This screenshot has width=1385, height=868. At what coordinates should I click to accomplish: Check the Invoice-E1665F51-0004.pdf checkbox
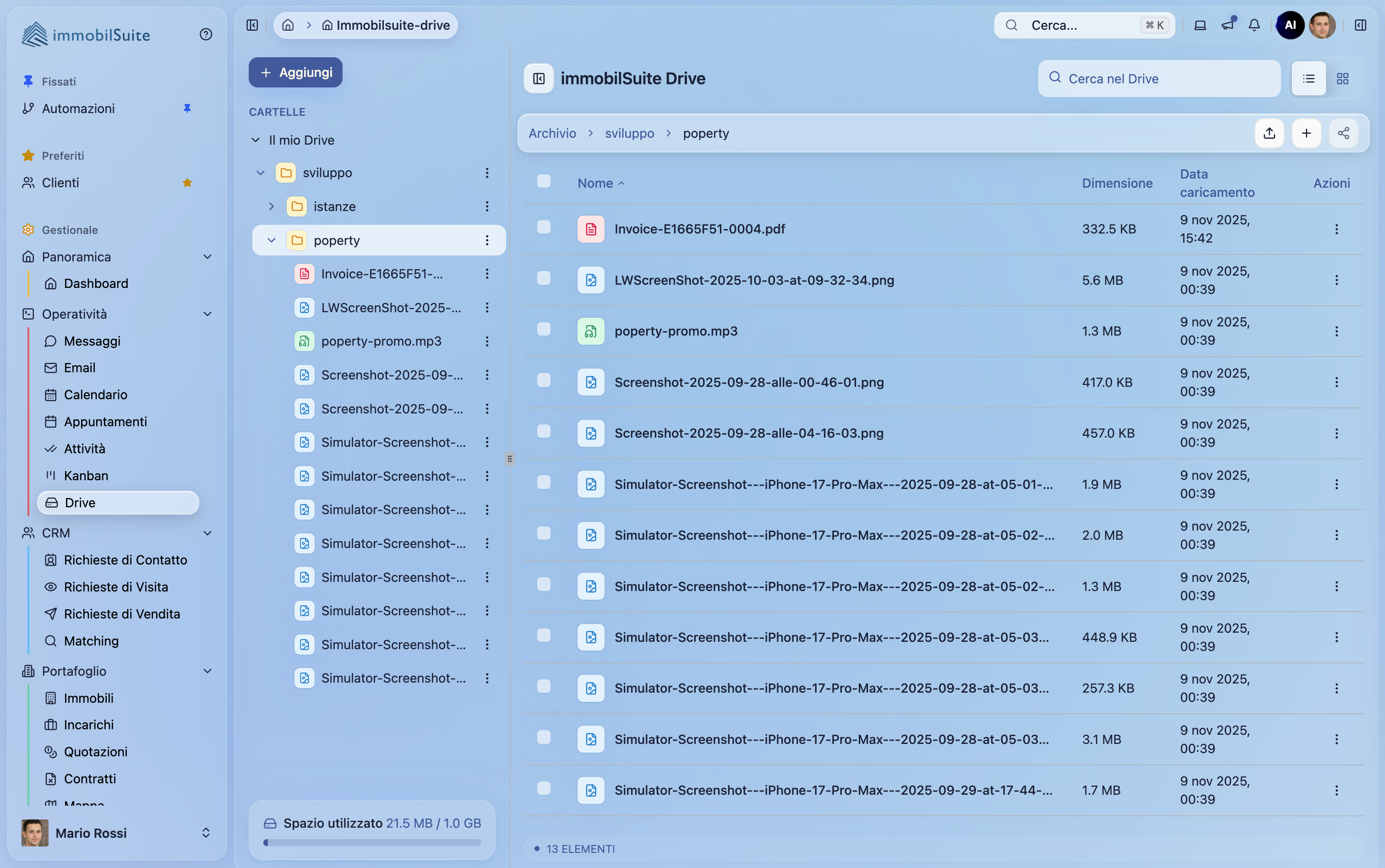[543, 228]
